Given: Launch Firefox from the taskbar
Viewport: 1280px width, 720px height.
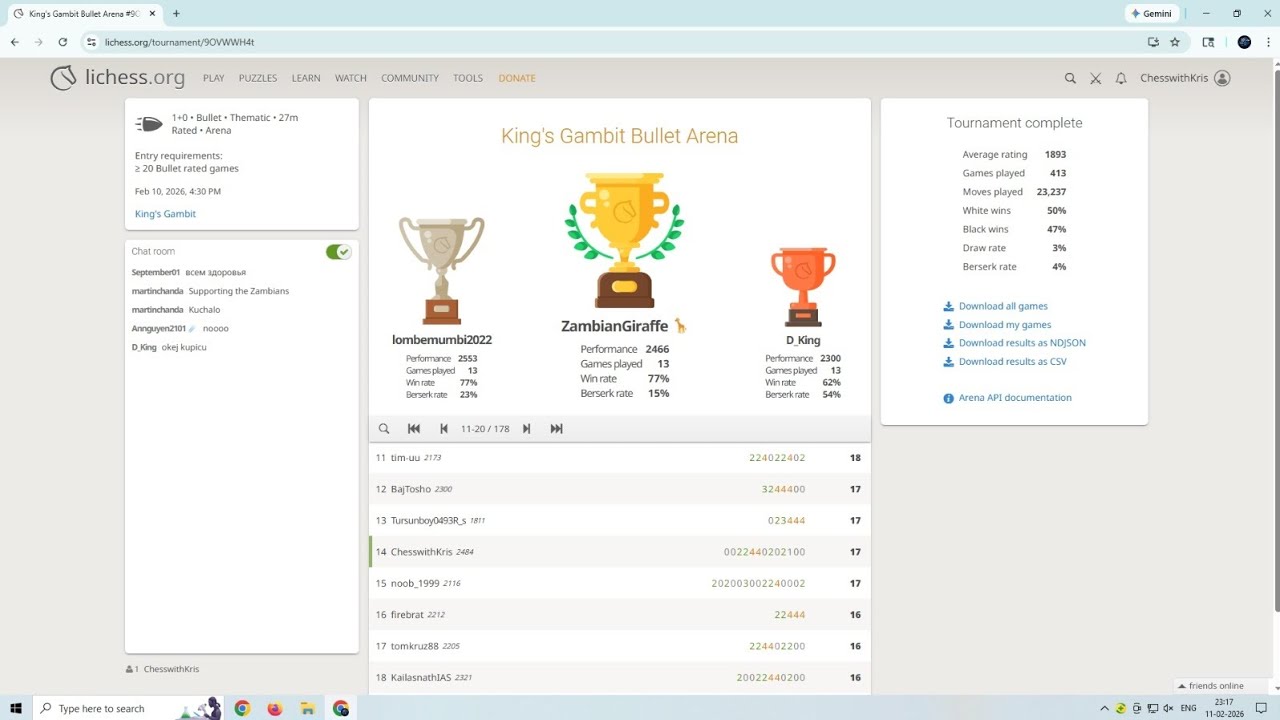Looking at the screenshot, I should click(275, 708).
